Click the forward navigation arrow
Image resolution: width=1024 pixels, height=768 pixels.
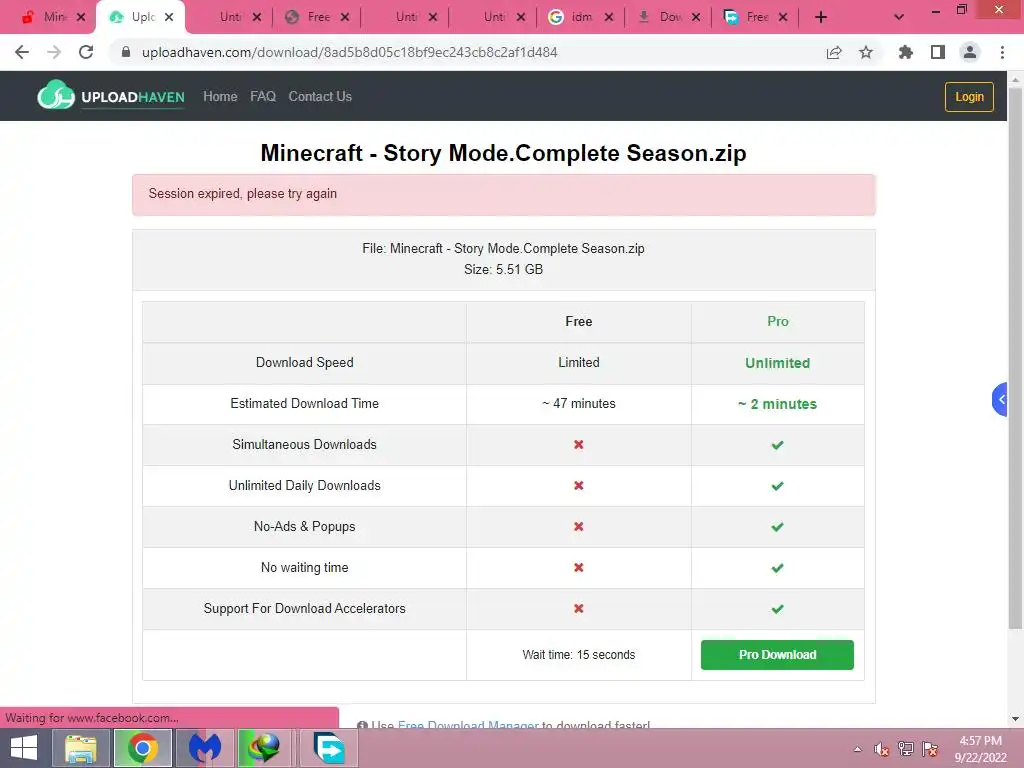pyautogui.click(x=54, y=52)
